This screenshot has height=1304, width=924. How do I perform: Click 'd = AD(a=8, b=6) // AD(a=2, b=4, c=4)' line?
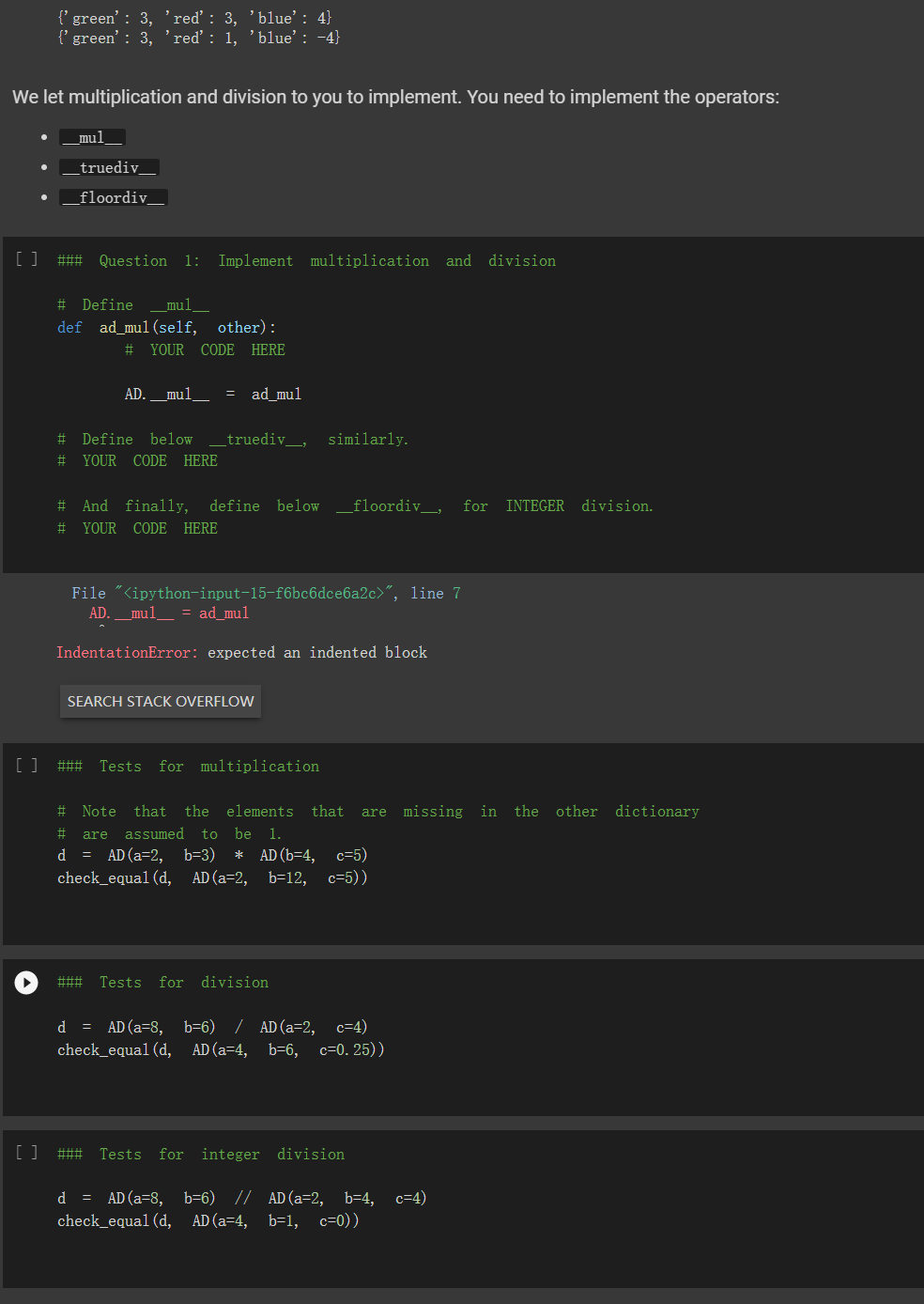click(x=242, y=1199)
